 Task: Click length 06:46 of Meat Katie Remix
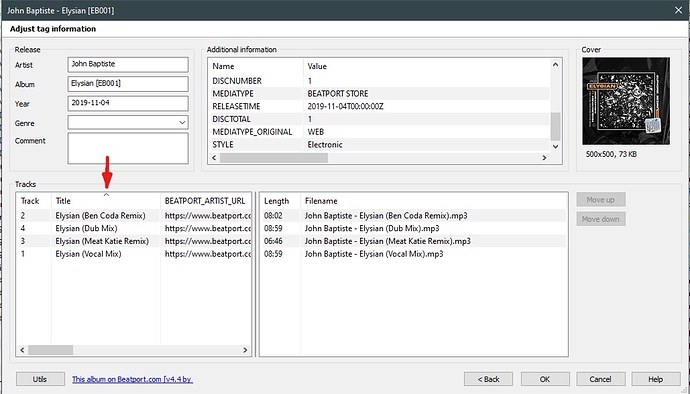273,241
